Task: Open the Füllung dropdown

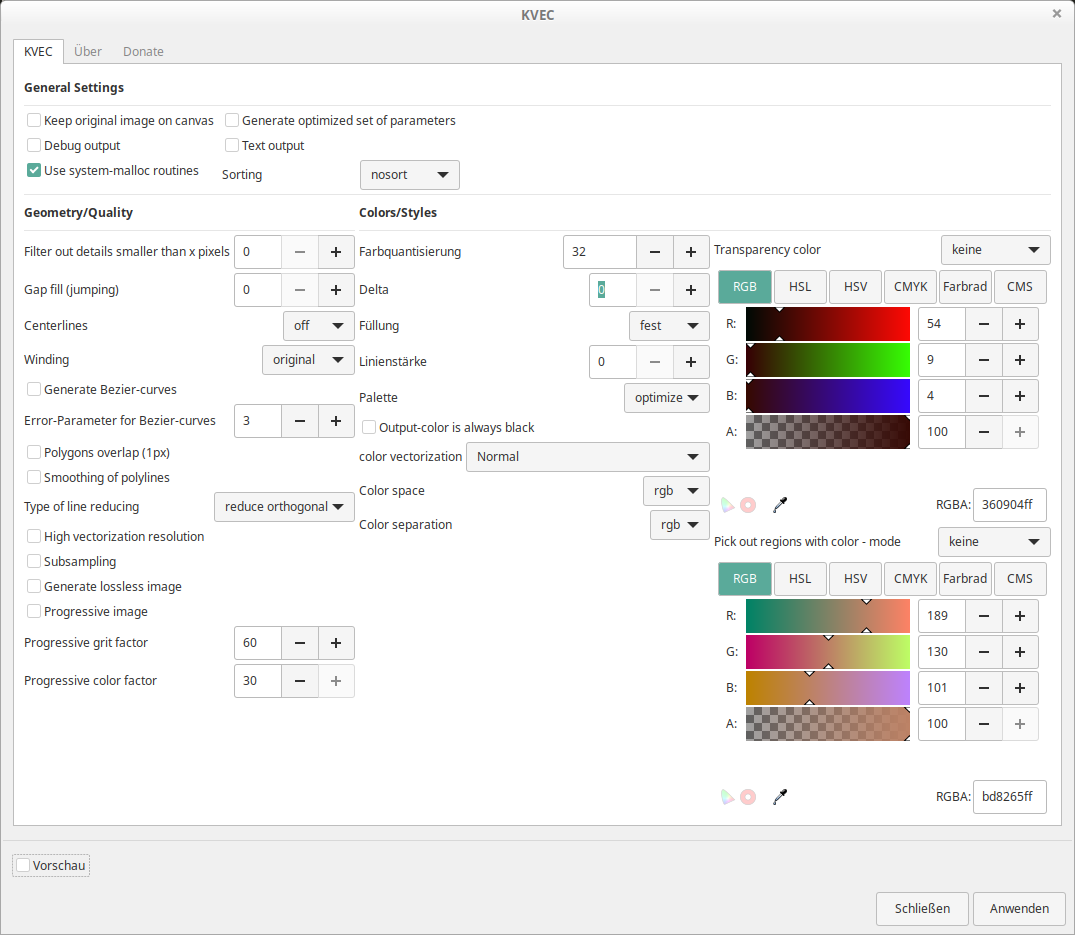Action: (x=669, y=326)
